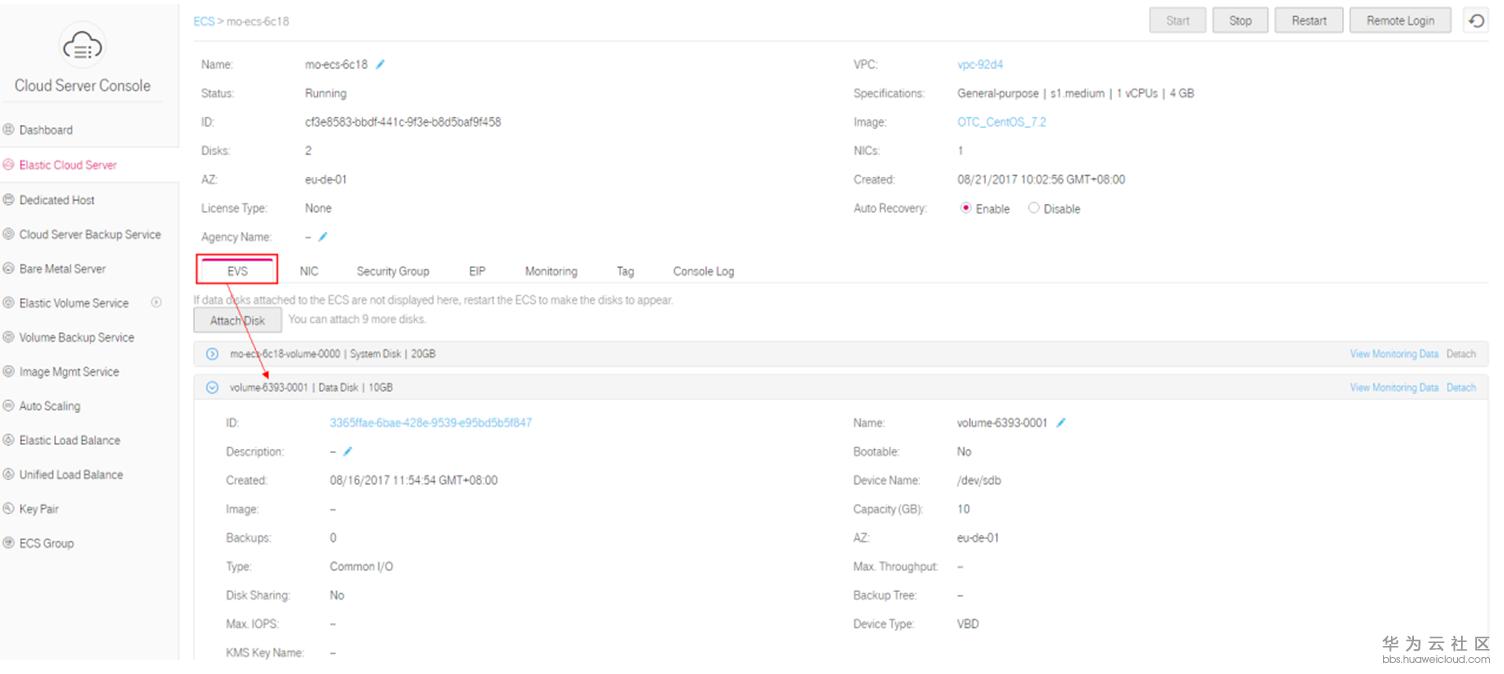The height and width of the screenshot is (674, 1504).
Task: Select Disable for Auto Recovery
Action: (1034, 209)
